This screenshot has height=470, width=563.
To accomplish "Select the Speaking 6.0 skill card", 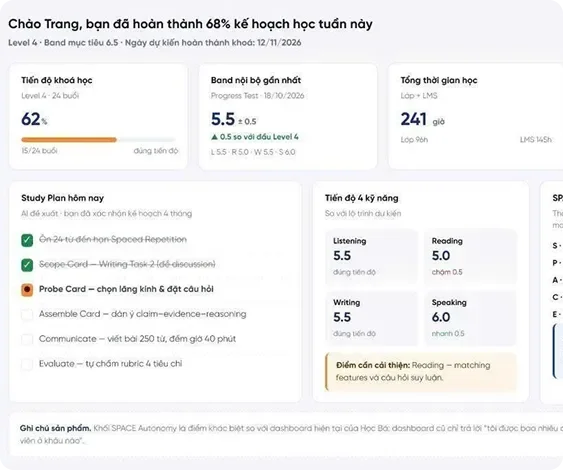I will tap(470, 318).
